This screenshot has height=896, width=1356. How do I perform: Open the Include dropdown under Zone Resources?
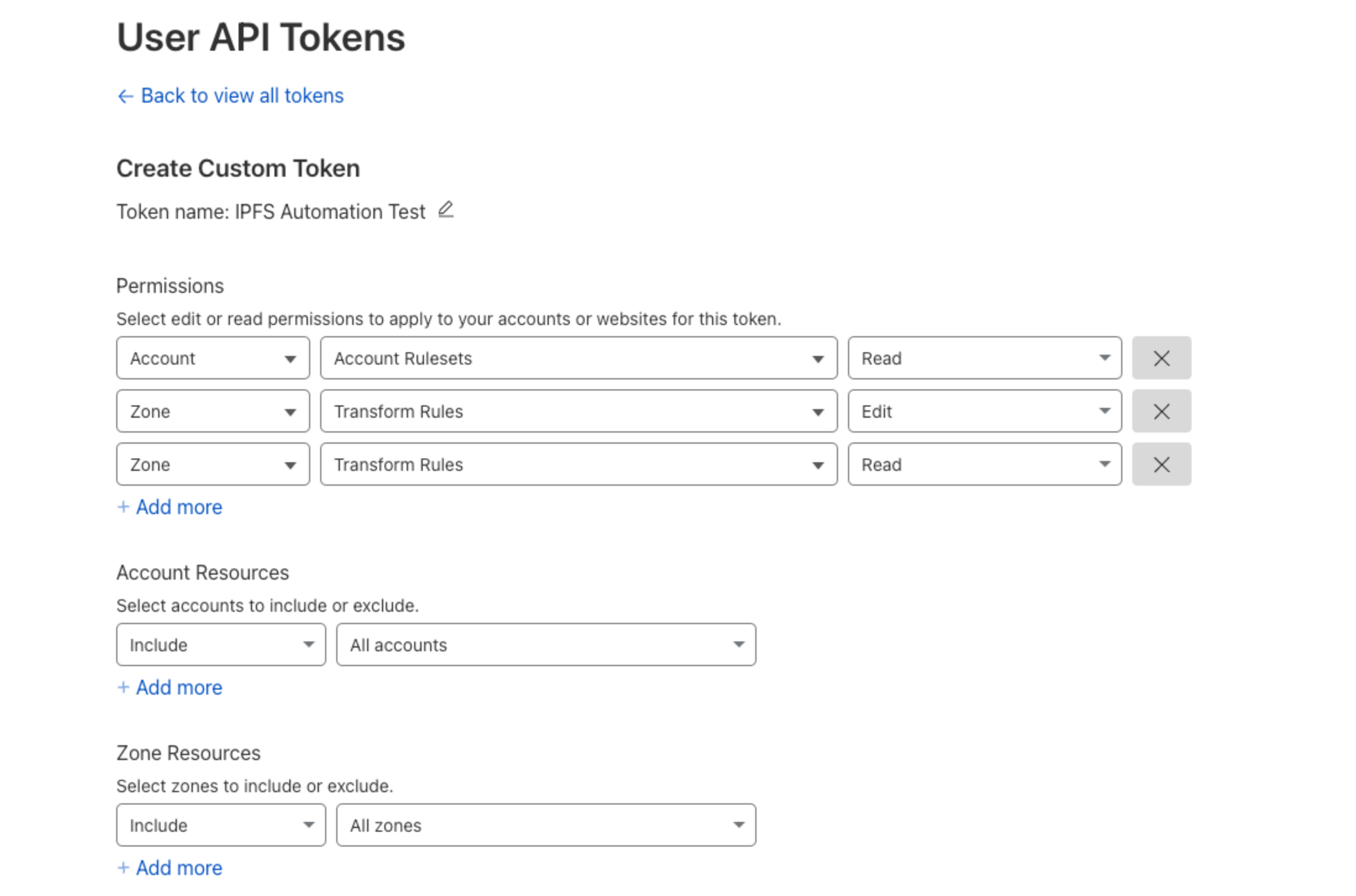pyautogui.click(x=221, y=826)
